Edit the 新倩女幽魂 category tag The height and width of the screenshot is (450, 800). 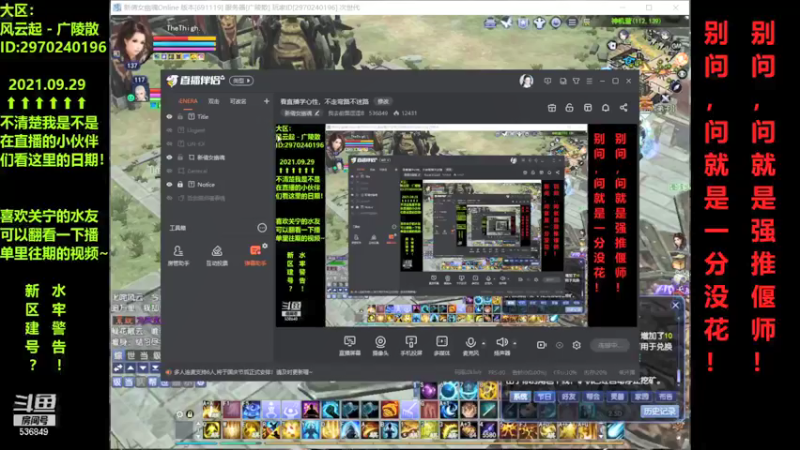[x=301, y=113]
